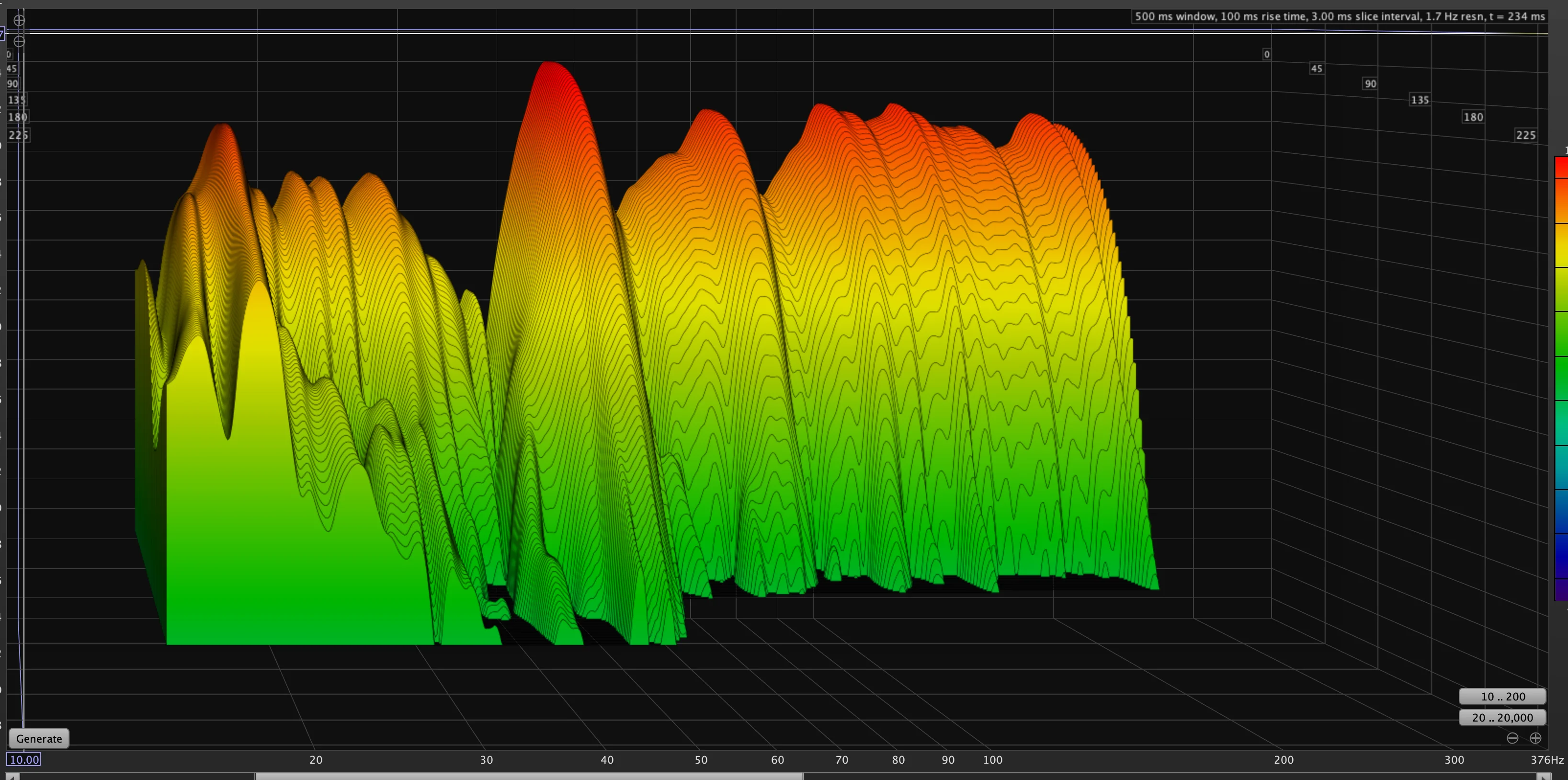Viewport: 1568px width, 780px height.
Task: Click the 10.00 frequency start field
Action: coord(24,759)
